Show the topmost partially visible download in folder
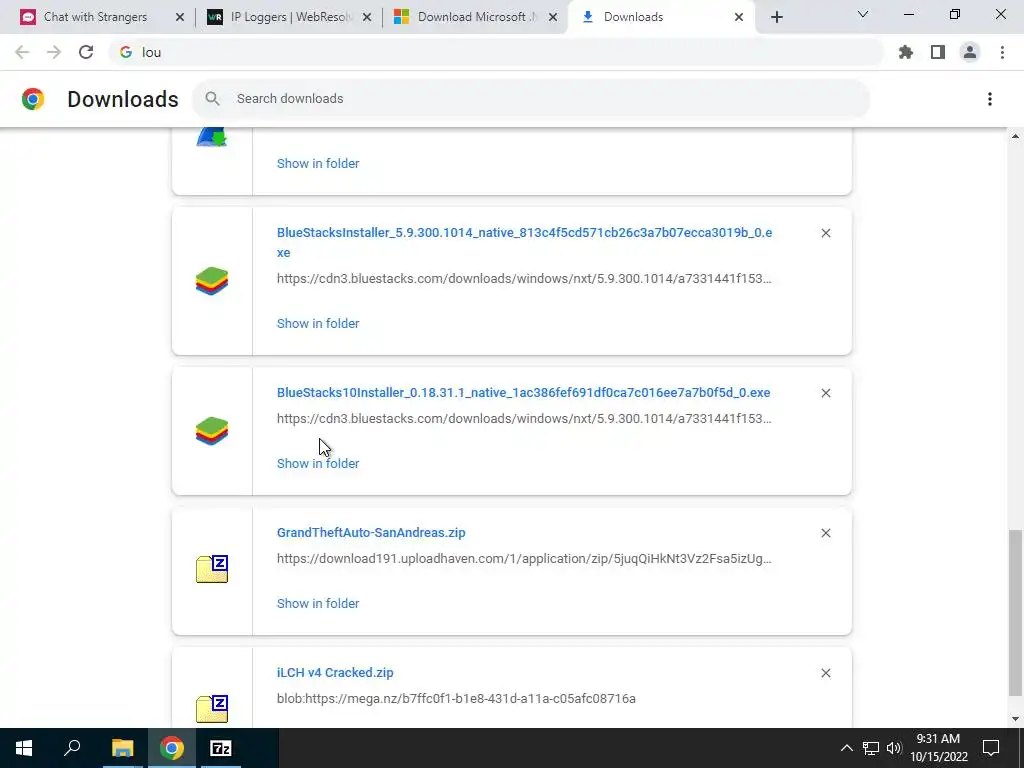This screenshot has width=1024, height=768. pos(318,163)
